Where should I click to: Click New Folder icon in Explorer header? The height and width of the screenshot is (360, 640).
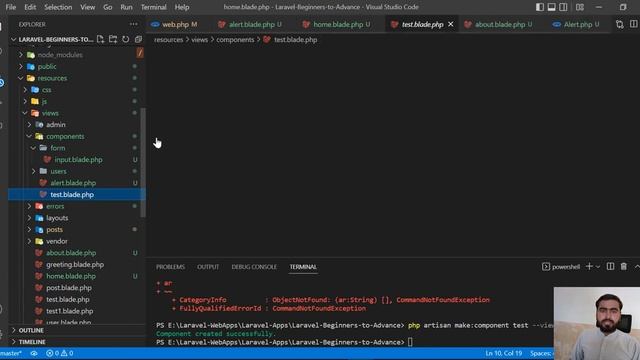click(113, 39)
